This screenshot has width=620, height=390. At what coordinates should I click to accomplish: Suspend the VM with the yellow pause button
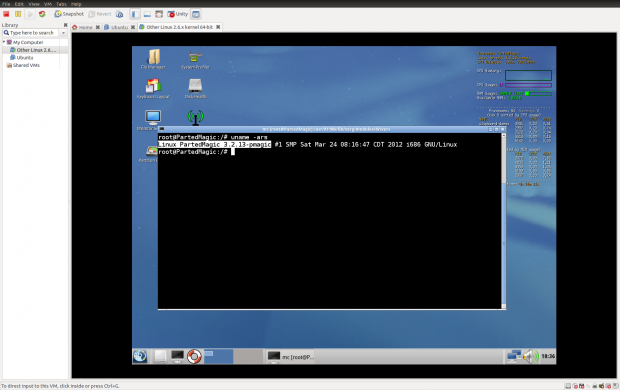[x=18, y=14]
